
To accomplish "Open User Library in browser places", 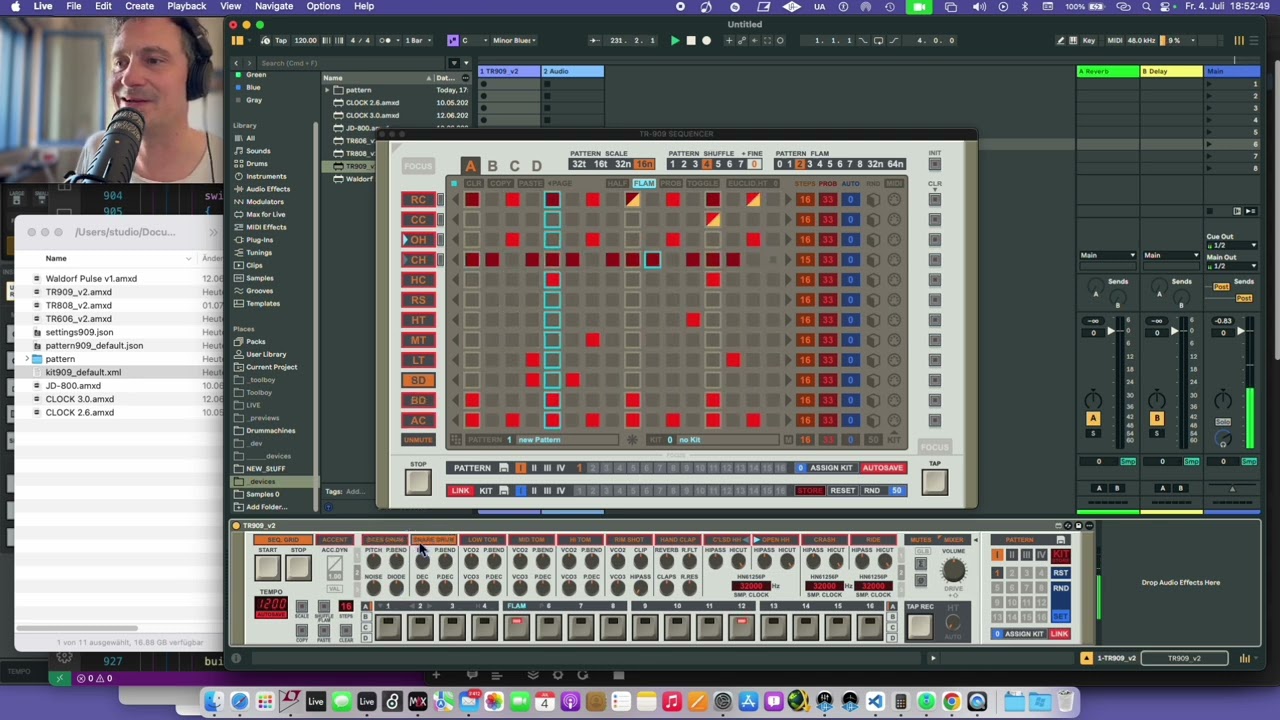I will [266, 354].
